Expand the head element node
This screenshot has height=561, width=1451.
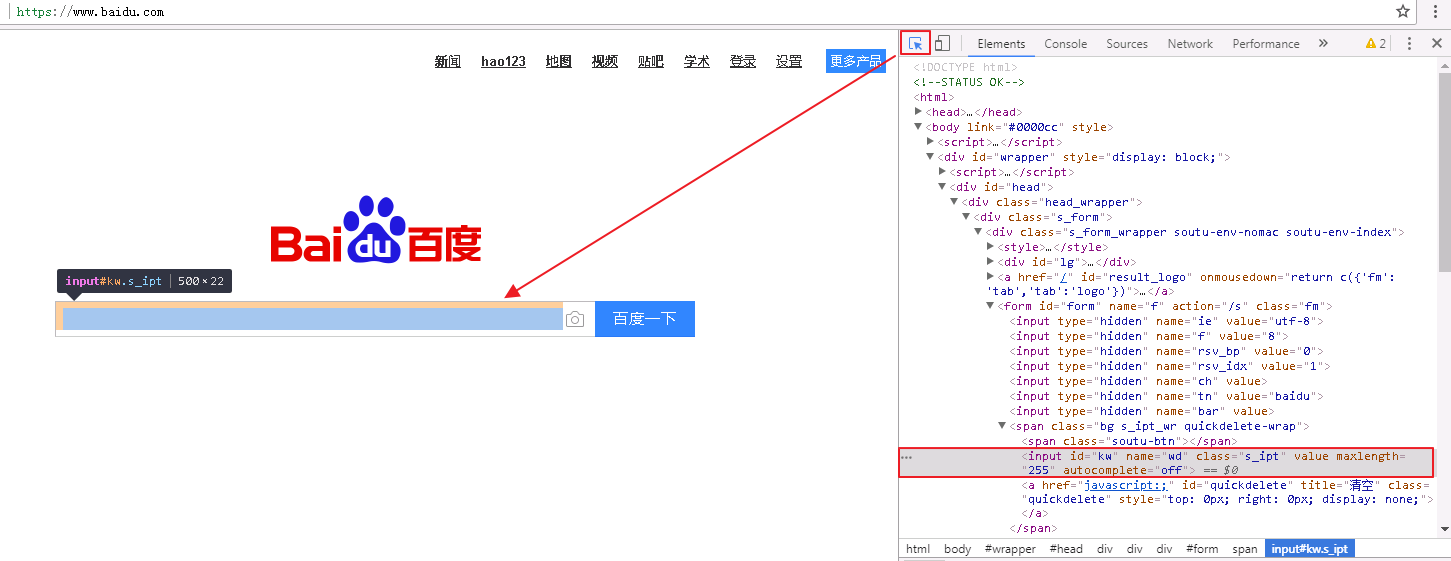919,112
